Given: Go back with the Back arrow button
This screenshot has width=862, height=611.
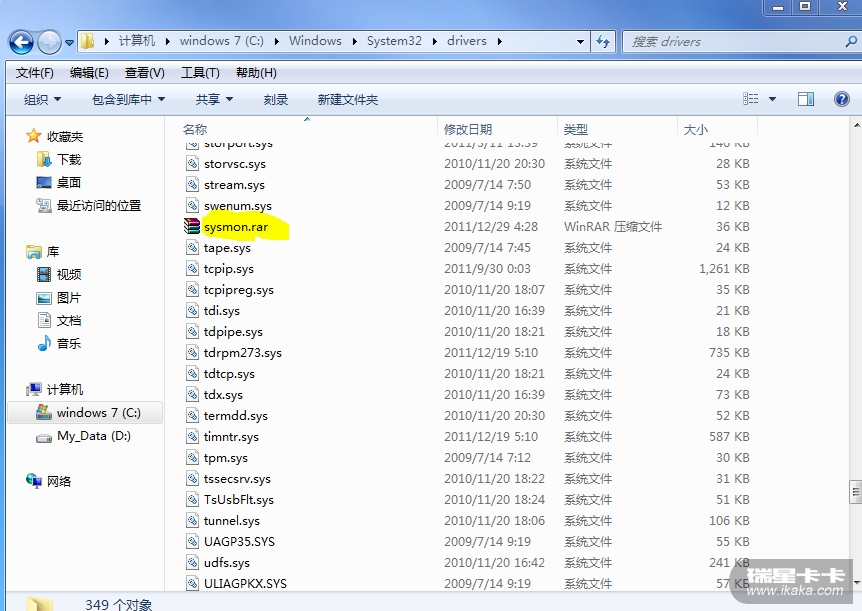Looking at the screenshot, I should coord(21,42).
